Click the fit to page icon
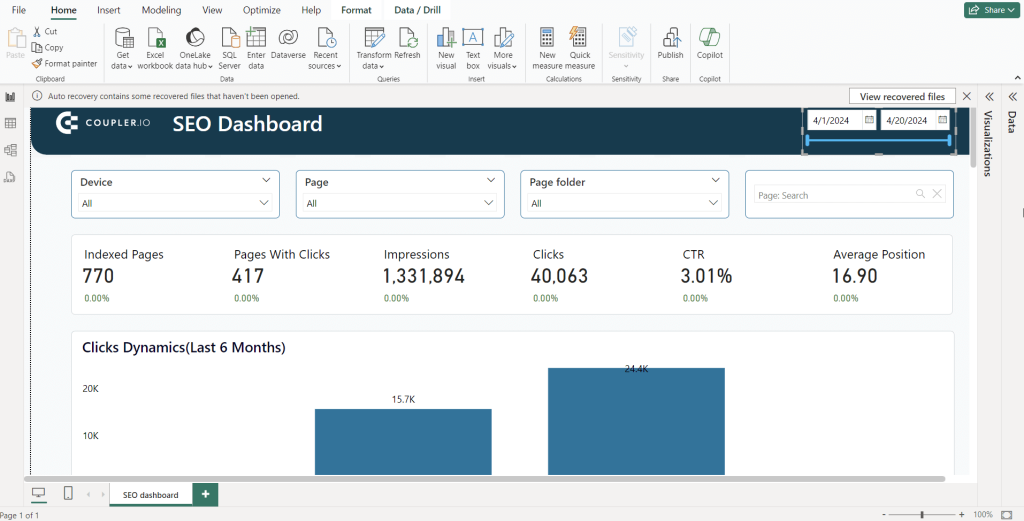1024x521 pixels. tap(1006, 514)
